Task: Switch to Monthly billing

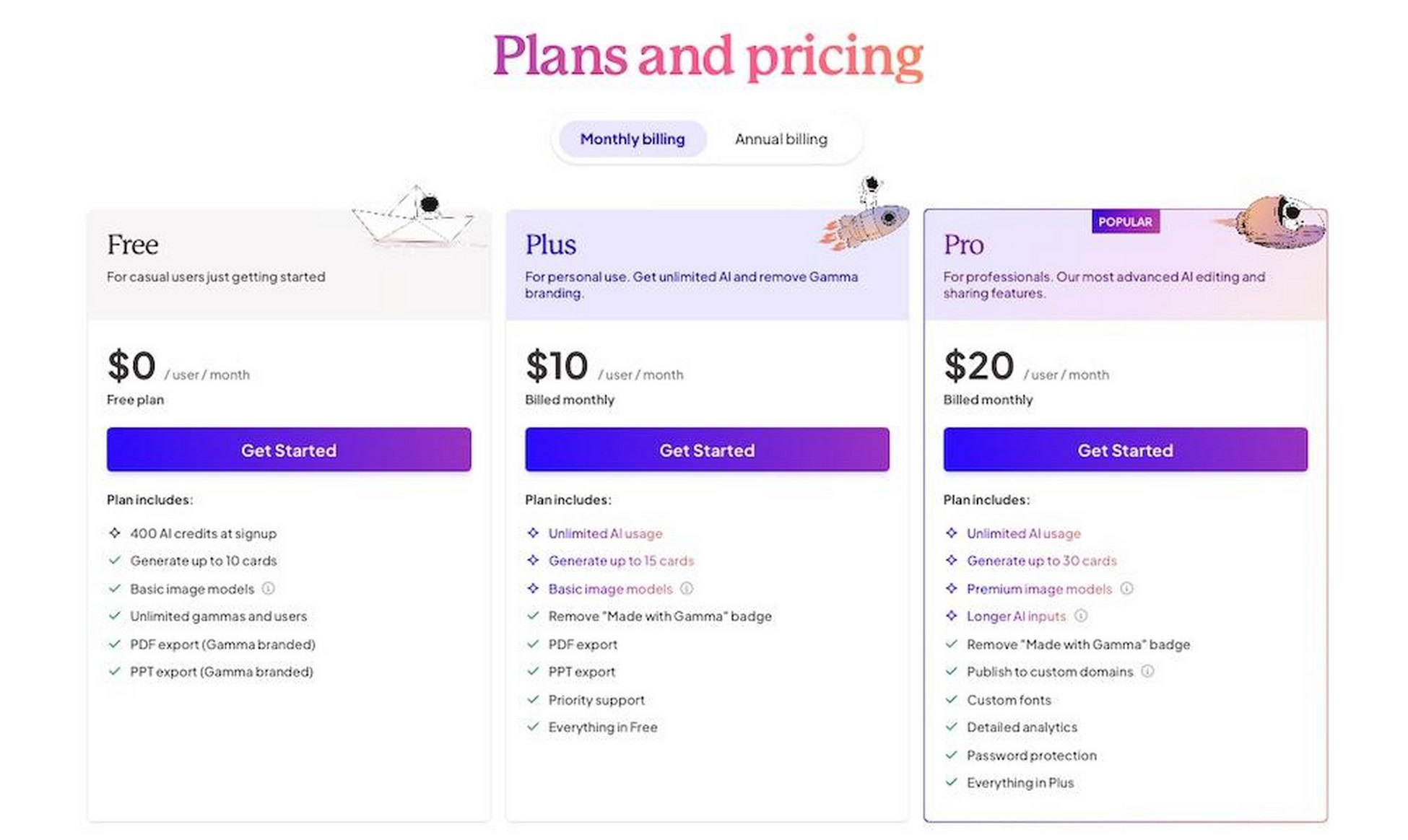Action: point(633,139)
